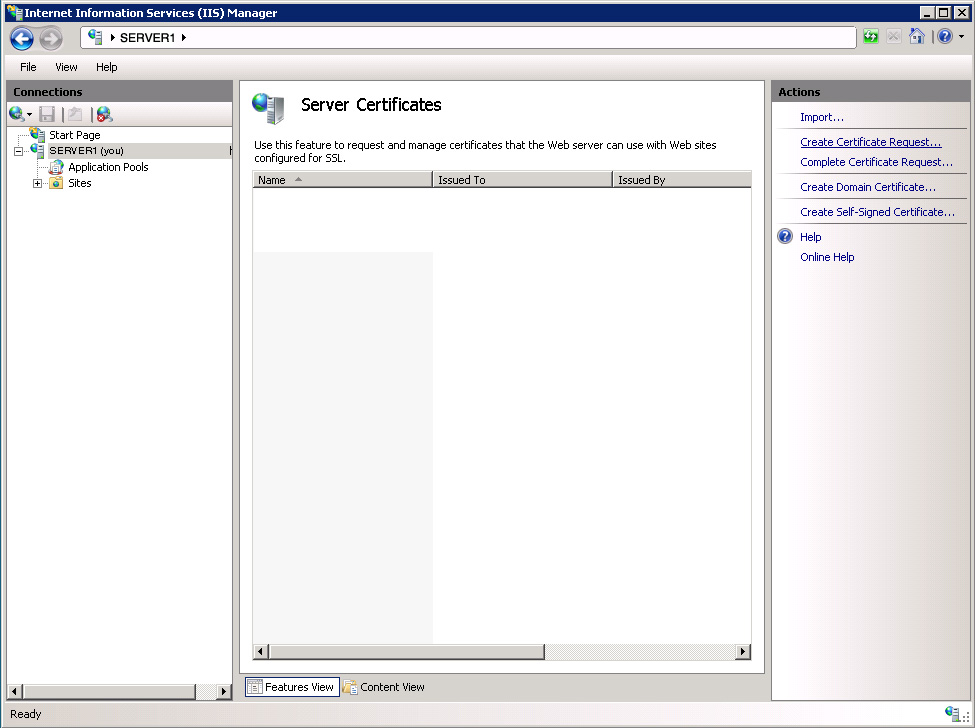Open the dropdown arrow beside Create New Connection

[x=29, y=114]
